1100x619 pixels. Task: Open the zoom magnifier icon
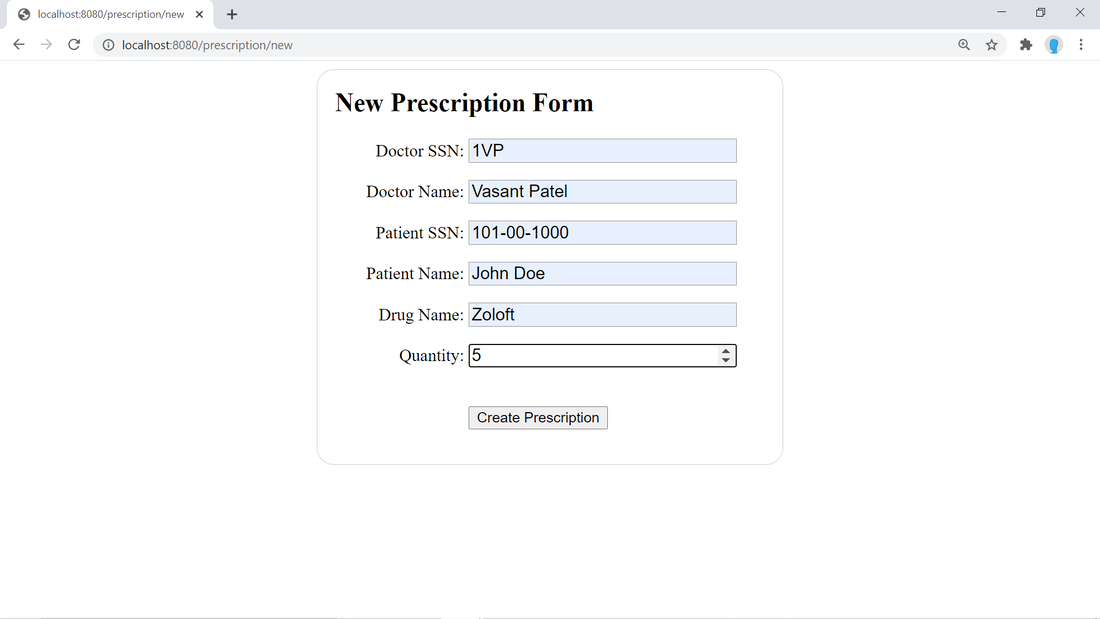pos(964,45)
